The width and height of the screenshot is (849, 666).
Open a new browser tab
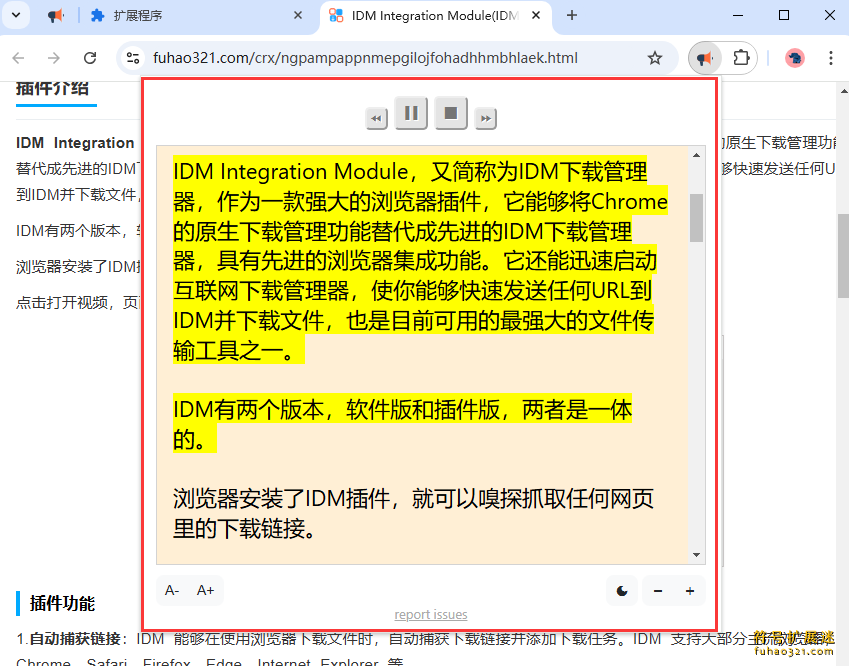[x=572, y=16]
